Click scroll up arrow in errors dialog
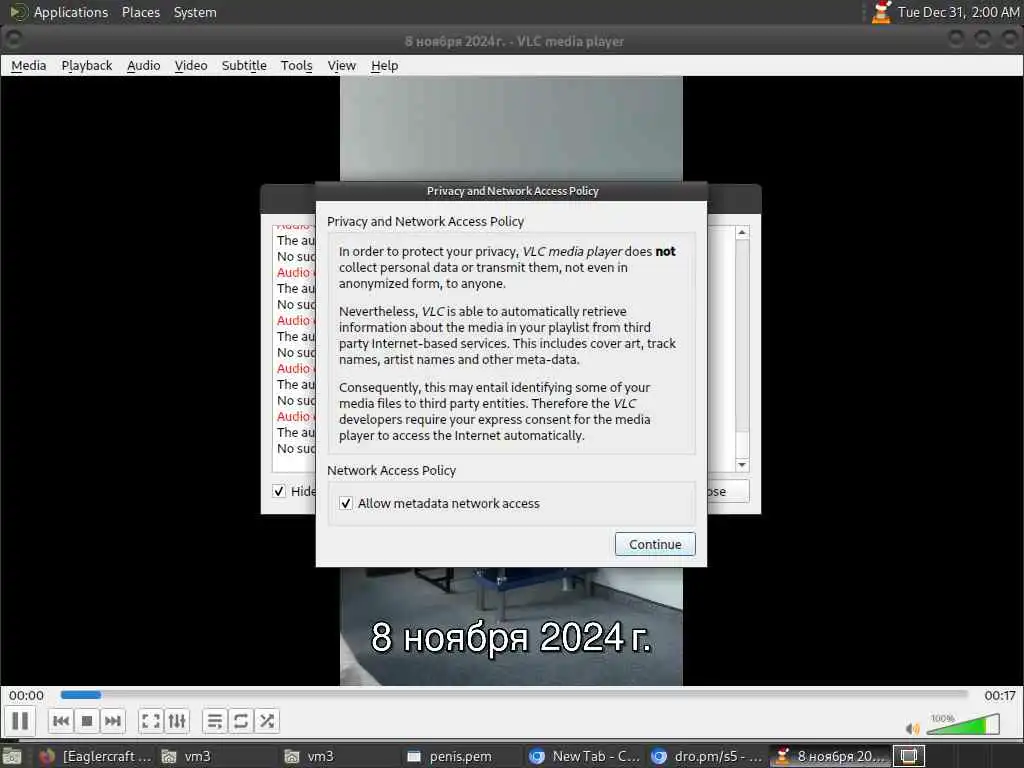This screenshot has height=768, width=1024. click(742, 232)
